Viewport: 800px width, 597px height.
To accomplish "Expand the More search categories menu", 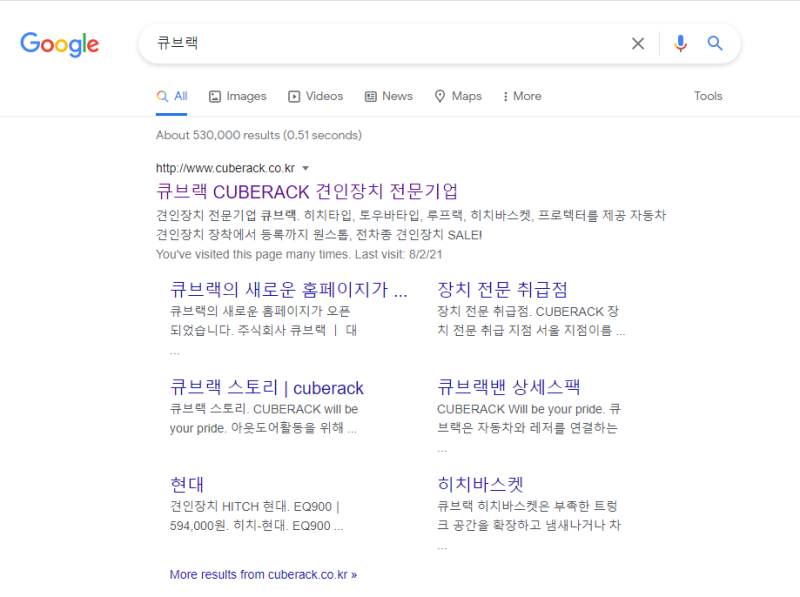I will 521,96.
